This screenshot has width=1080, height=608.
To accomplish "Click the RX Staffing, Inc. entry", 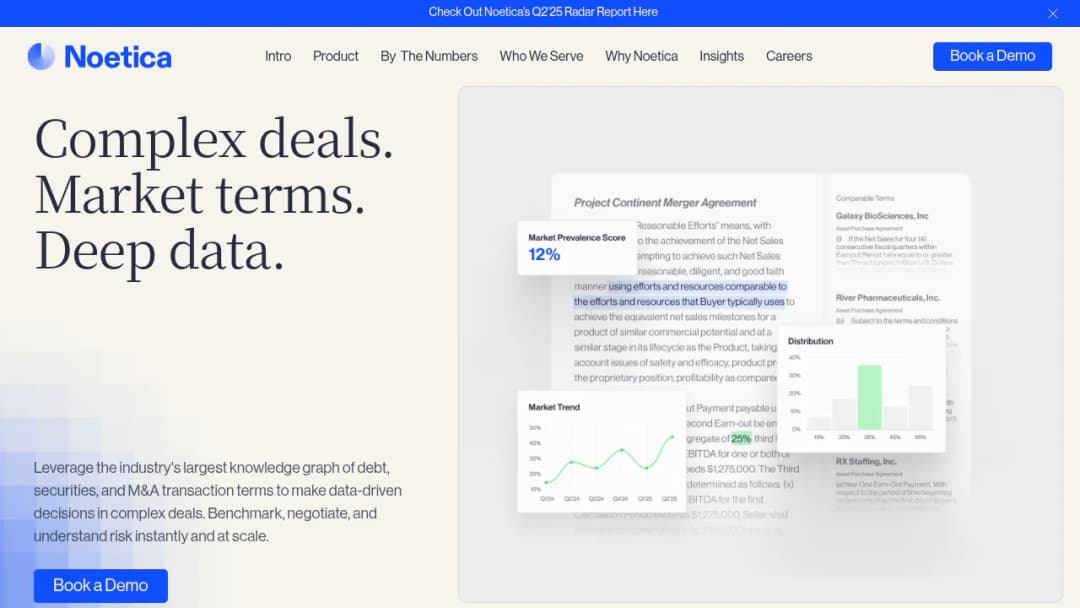I will (866, 461).
